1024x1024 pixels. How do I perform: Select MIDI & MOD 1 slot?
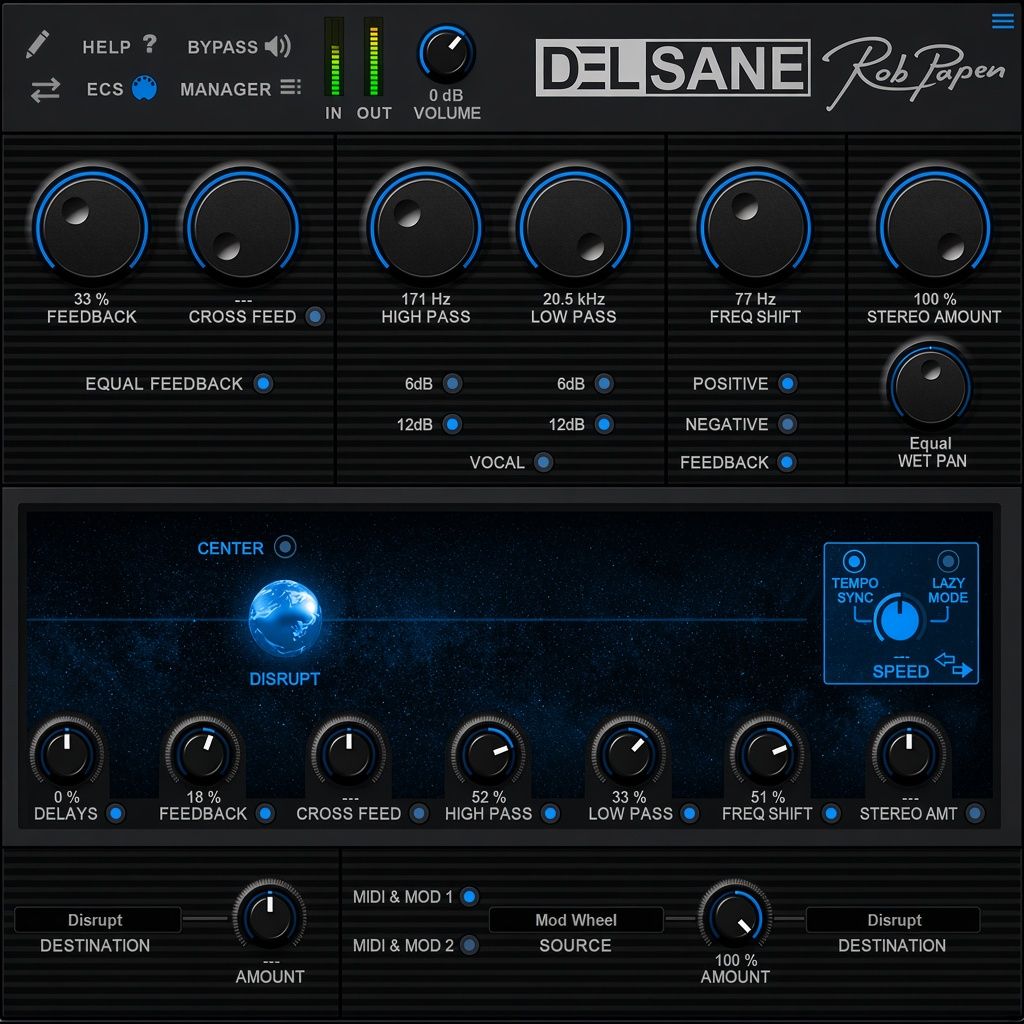click(x=469, y=897)
